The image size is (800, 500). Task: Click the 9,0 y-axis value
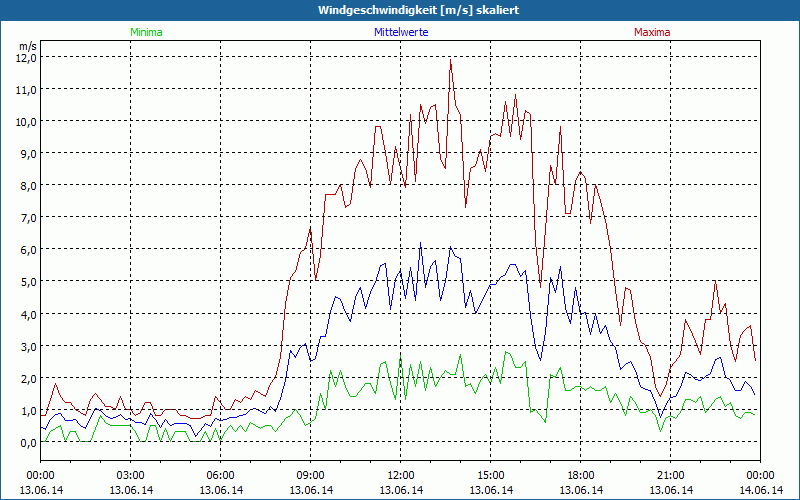point(28,154)
